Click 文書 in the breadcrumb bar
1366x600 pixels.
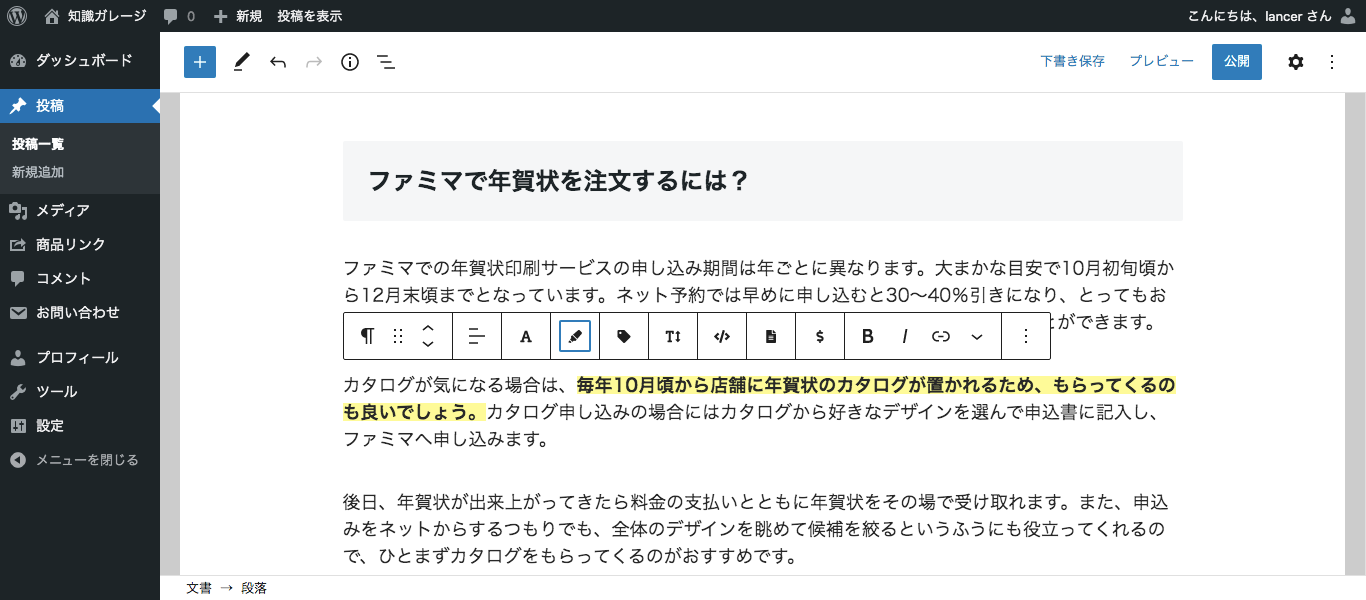pyautogui.click(x=199, y=588)
